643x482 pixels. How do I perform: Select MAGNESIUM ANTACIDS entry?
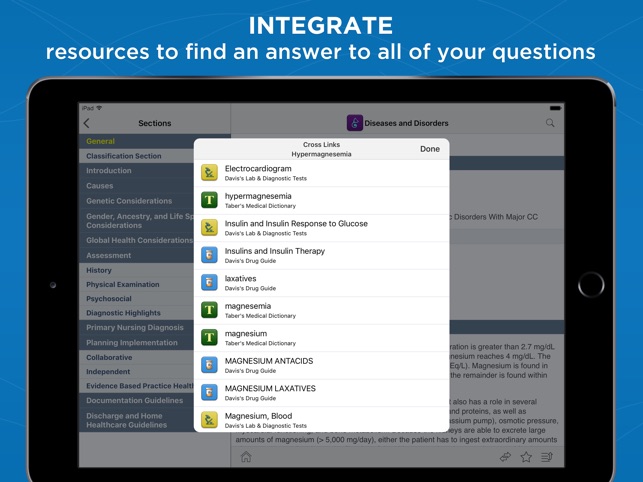pyautogui.click(x=322, y=365)
